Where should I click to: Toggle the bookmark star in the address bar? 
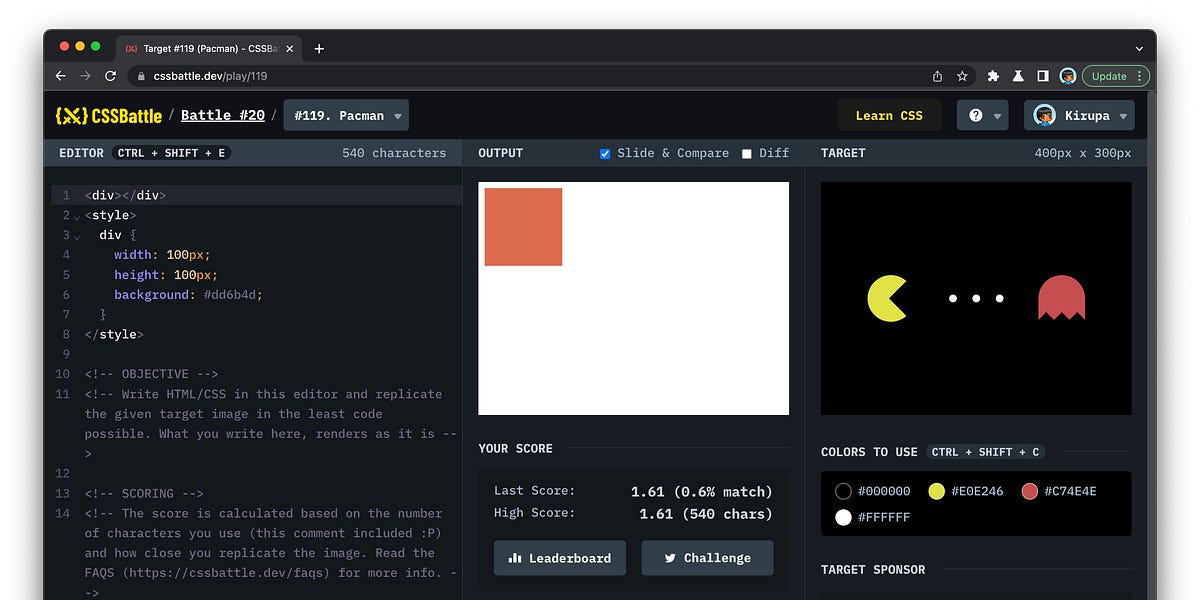961,75
